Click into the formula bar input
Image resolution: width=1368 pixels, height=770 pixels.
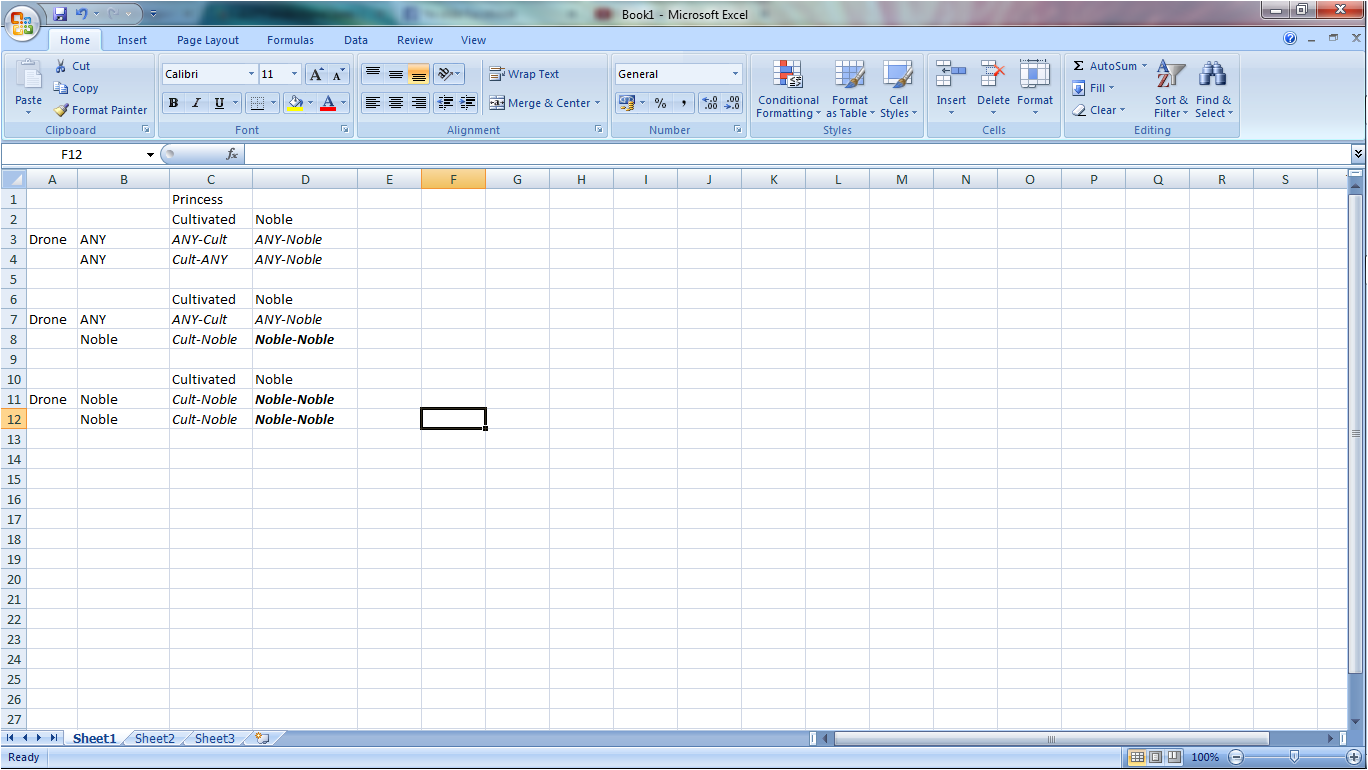(x=797, y=154)
